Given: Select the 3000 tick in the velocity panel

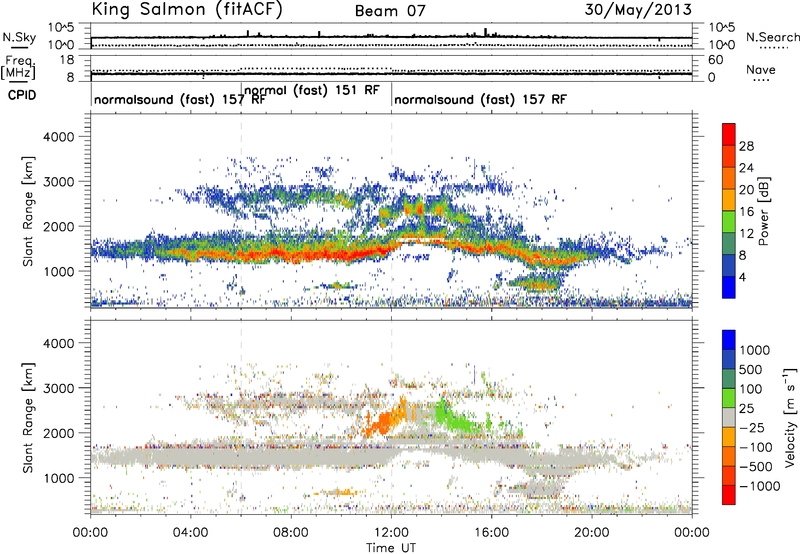Looking at the screenshot, I should click(x=58, y=388).
